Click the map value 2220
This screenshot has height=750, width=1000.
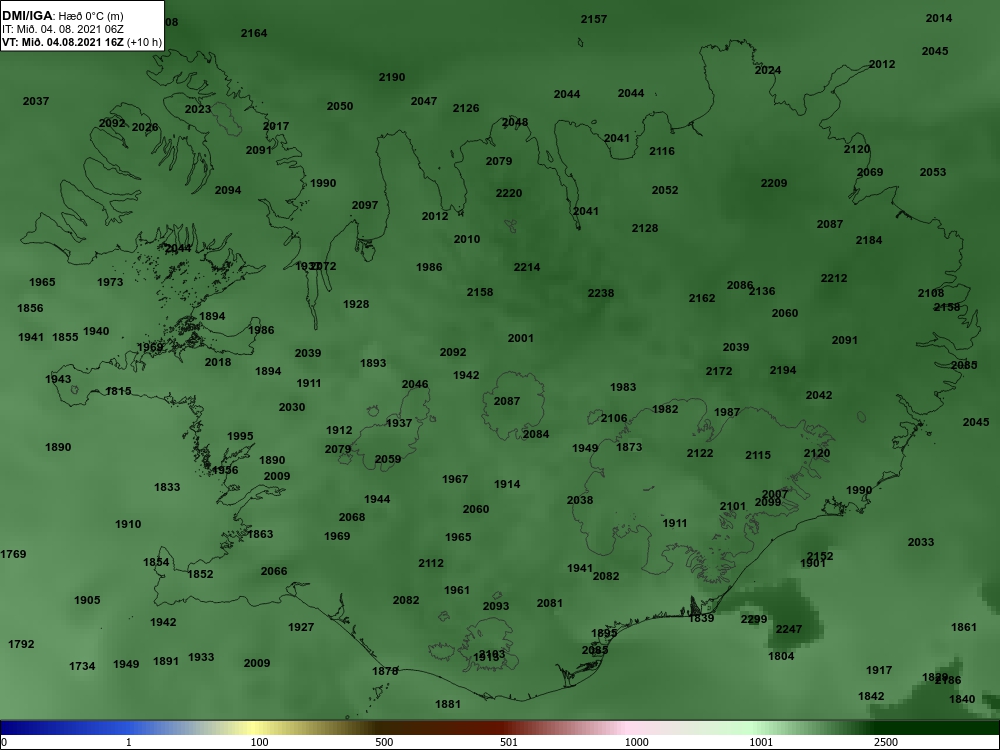pos(509,193)
